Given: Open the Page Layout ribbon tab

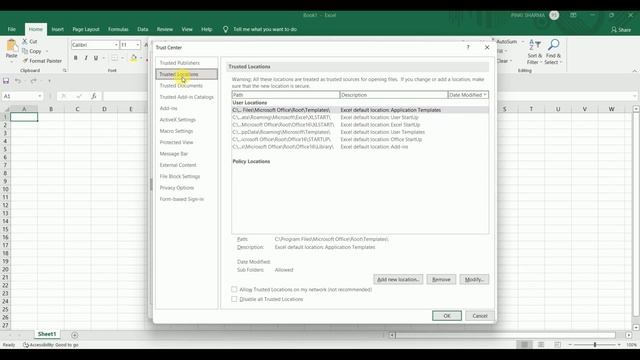Looking at the screenshot, I should [x=86, y=29].
